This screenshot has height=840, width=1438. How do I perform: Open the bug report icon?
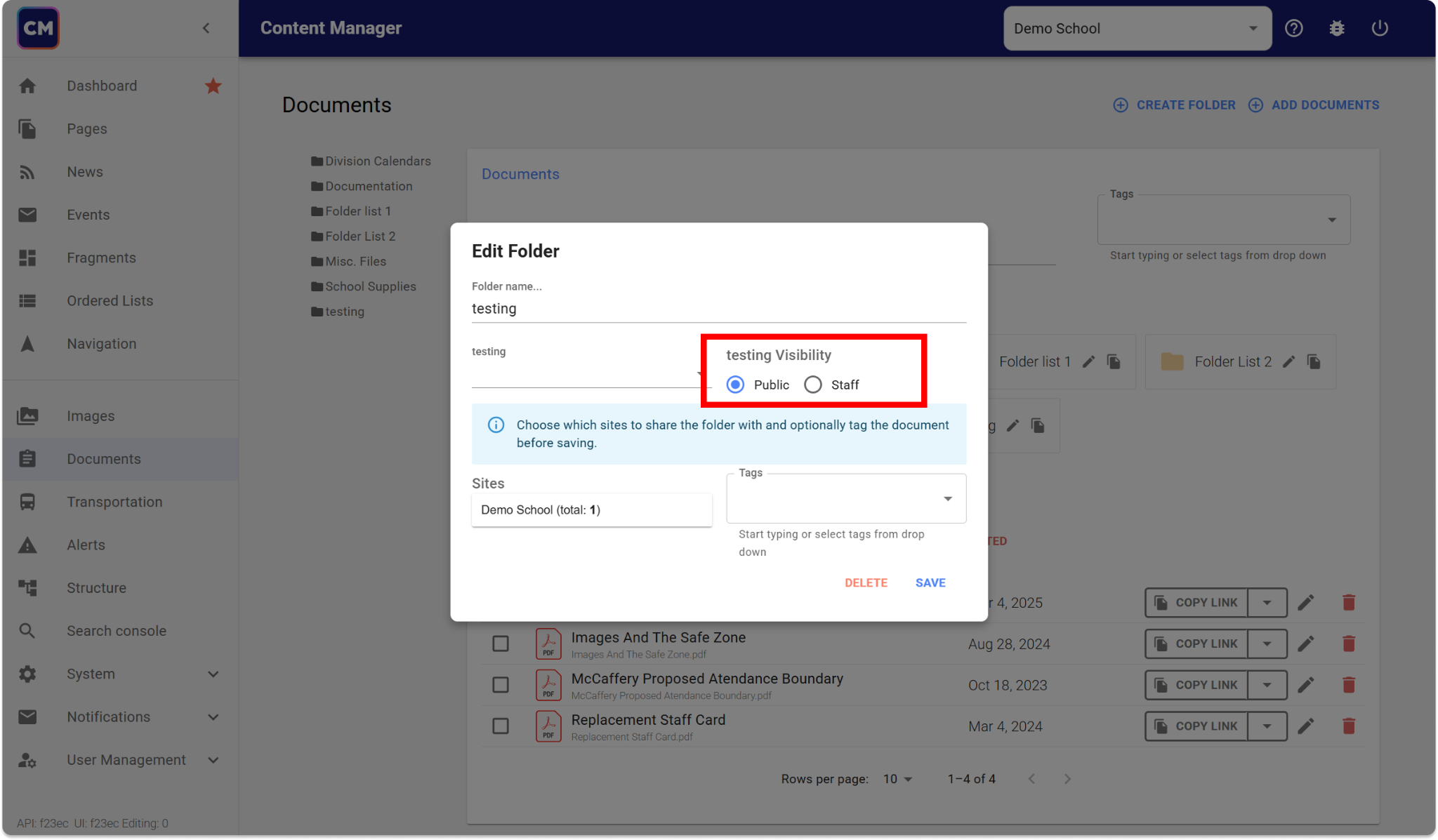click(x=1336, y=28)
